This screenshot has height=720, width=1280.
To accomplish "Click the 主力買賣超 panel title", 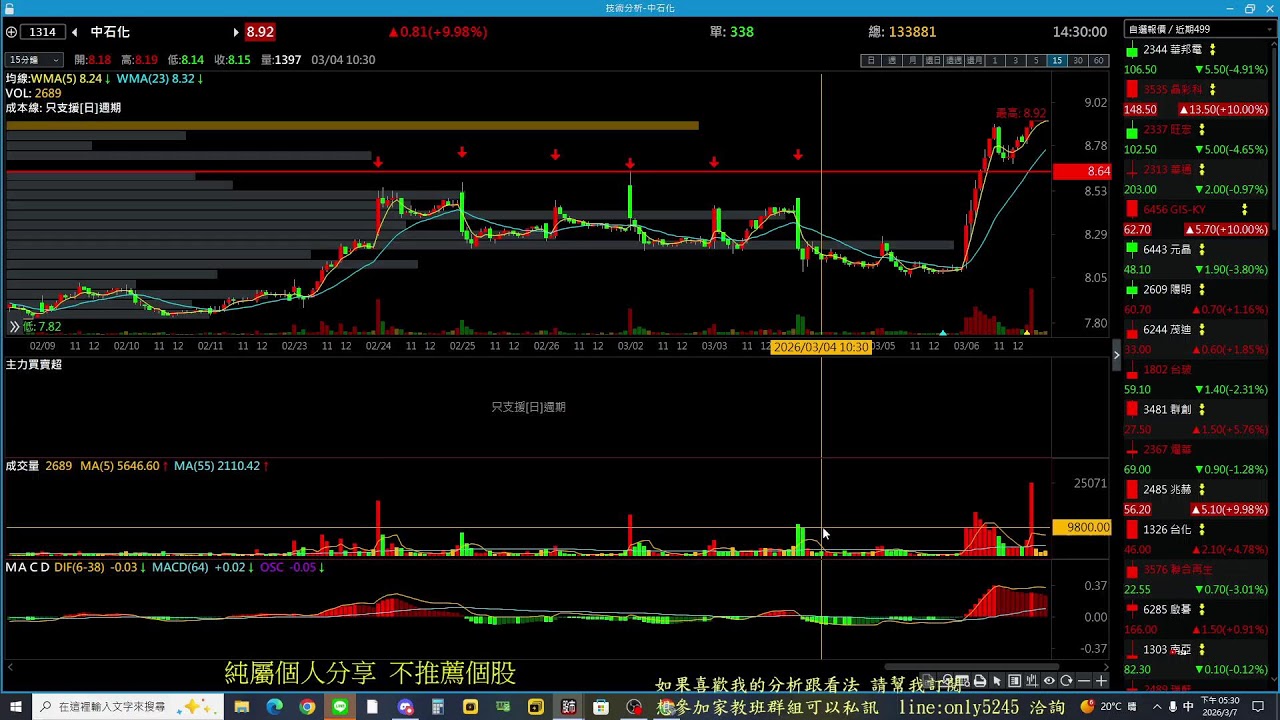I will click(34, 364).
